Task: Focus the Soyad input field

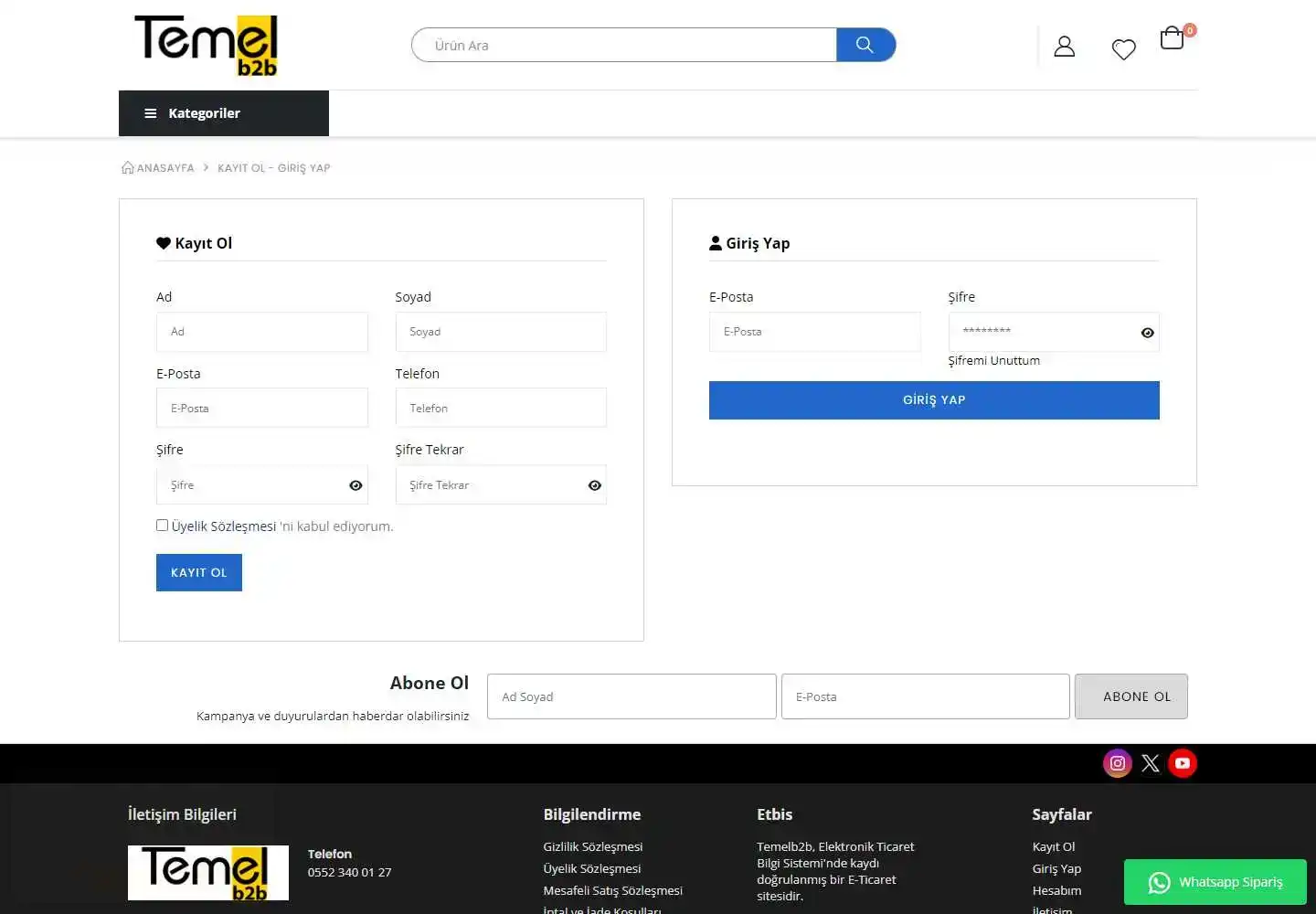Action: click(501, 332)
